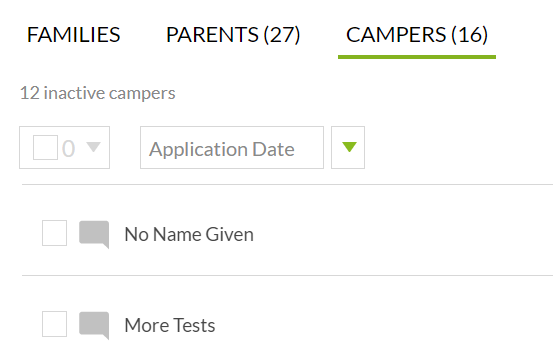Image resolution: width=553 pixels, height=363 pixels.
Task: Click the green underline beneath CAMPERS tab
Action: tap(417, 57)
